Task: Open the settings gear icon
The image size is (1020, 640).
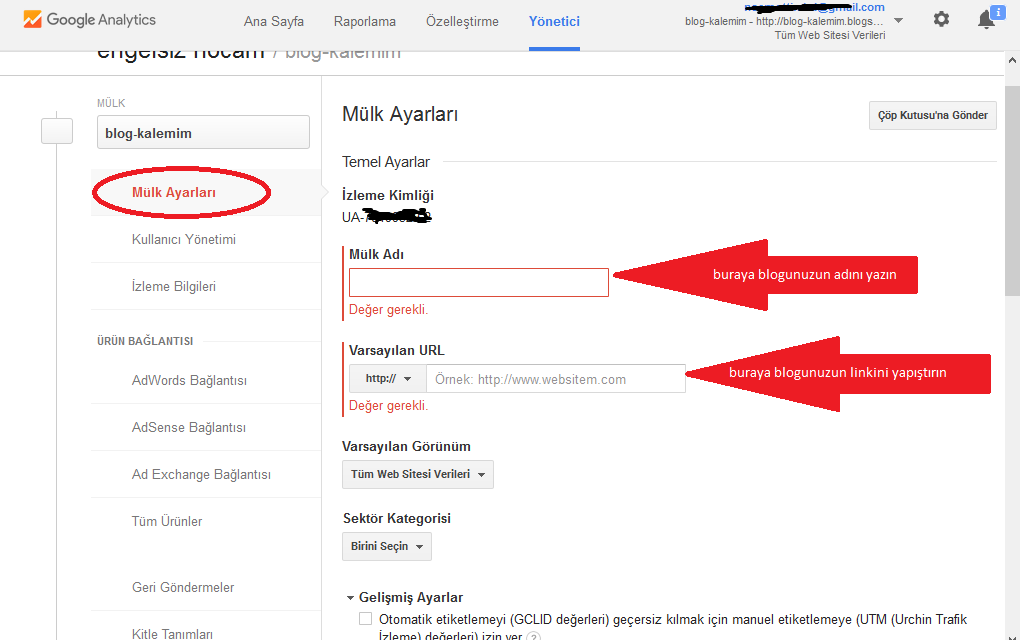Action: coord(941,20)
